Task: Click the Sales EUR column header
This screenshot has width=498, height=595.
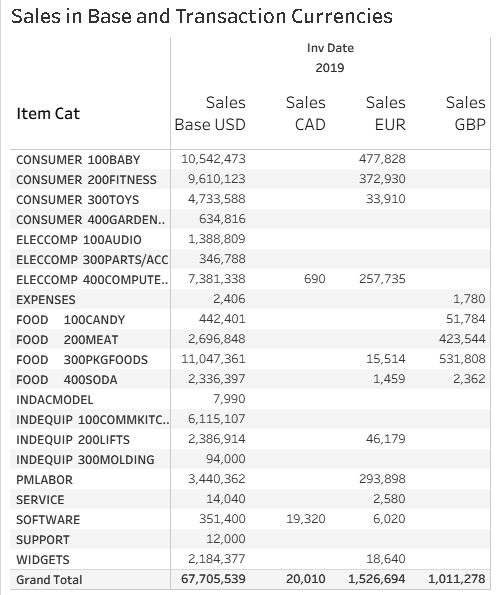Action: pos(386,113)
